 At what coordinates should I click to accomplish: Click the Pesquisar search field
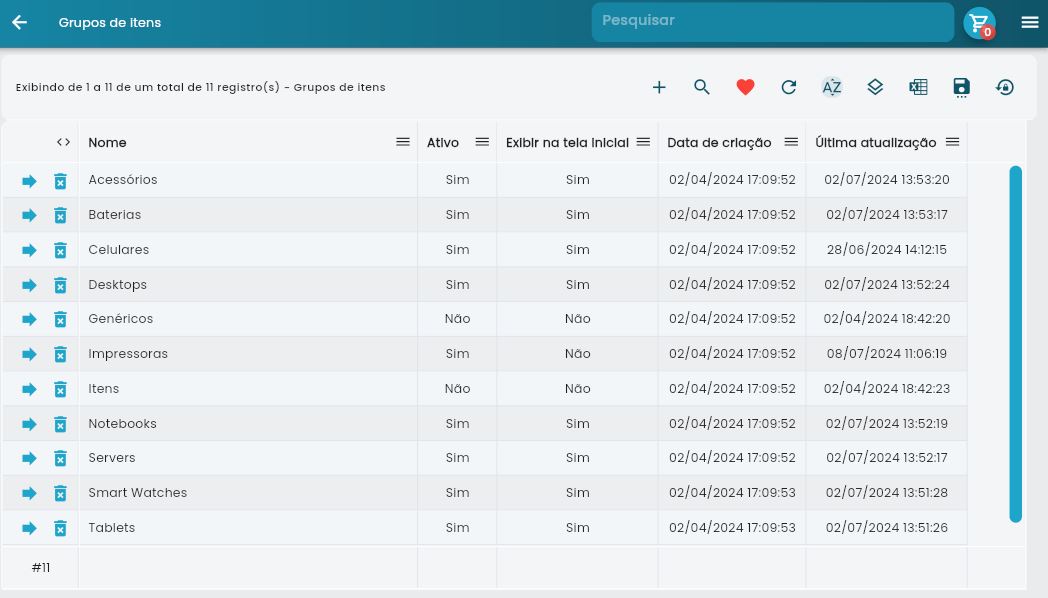772,22
